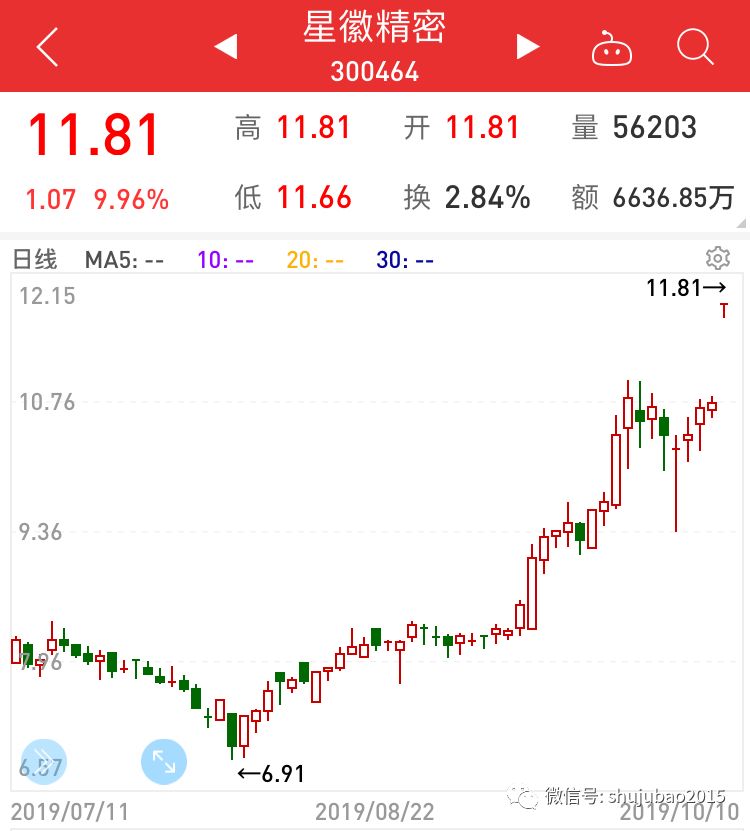Expand quote details corner triangle
The height and width of the screenshot is (831, 750).
coord(742,223)
